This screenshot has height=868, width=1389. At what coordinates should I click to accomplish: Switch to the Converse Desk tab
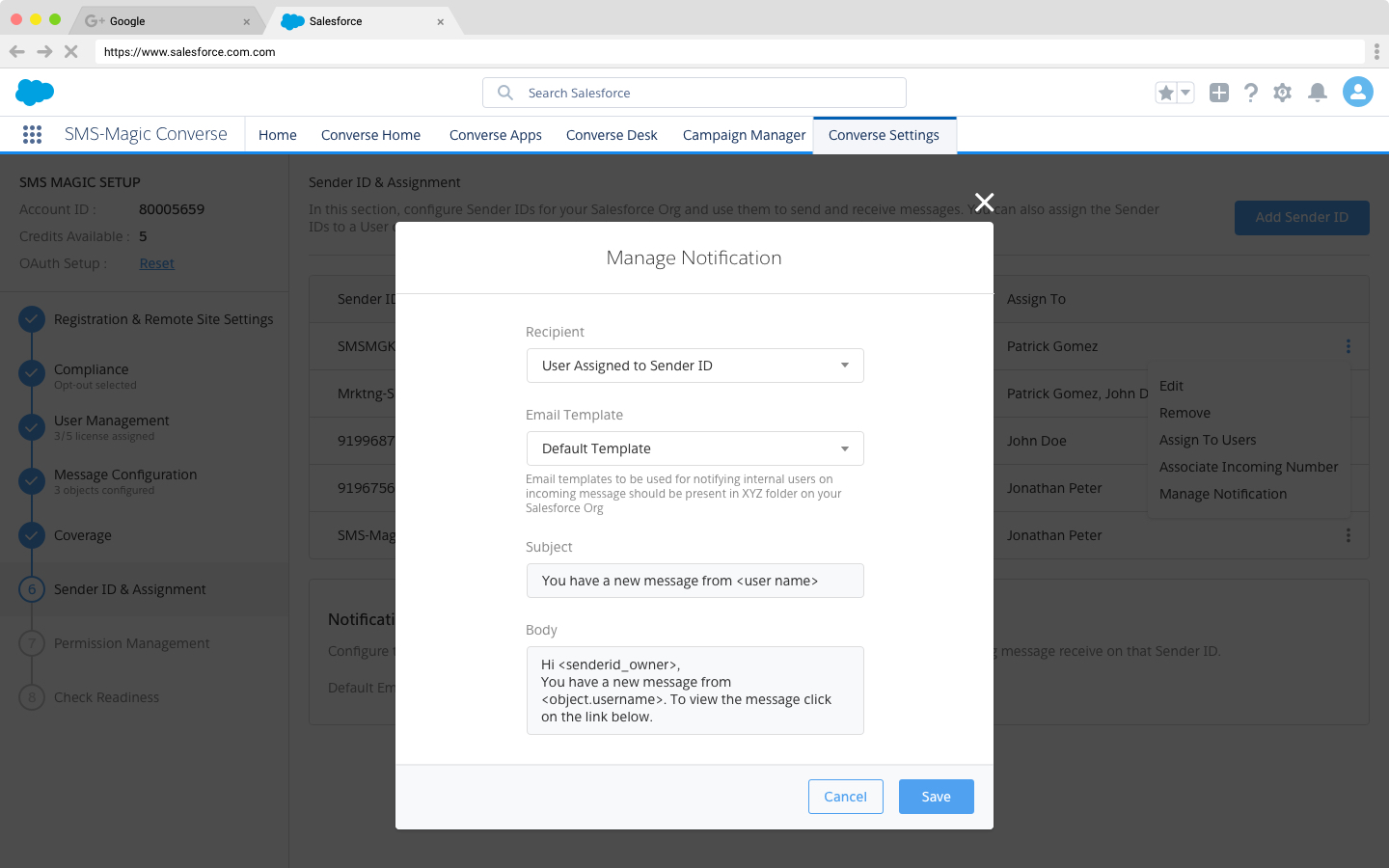coord(612,135)
